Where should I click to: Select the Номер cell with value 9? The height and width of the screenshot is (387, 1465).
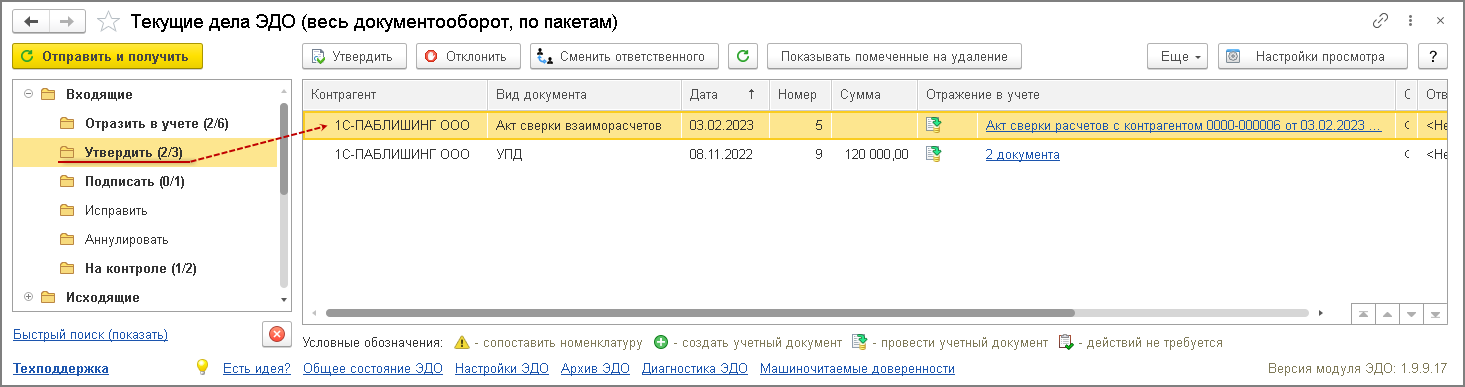coord(800,154)
